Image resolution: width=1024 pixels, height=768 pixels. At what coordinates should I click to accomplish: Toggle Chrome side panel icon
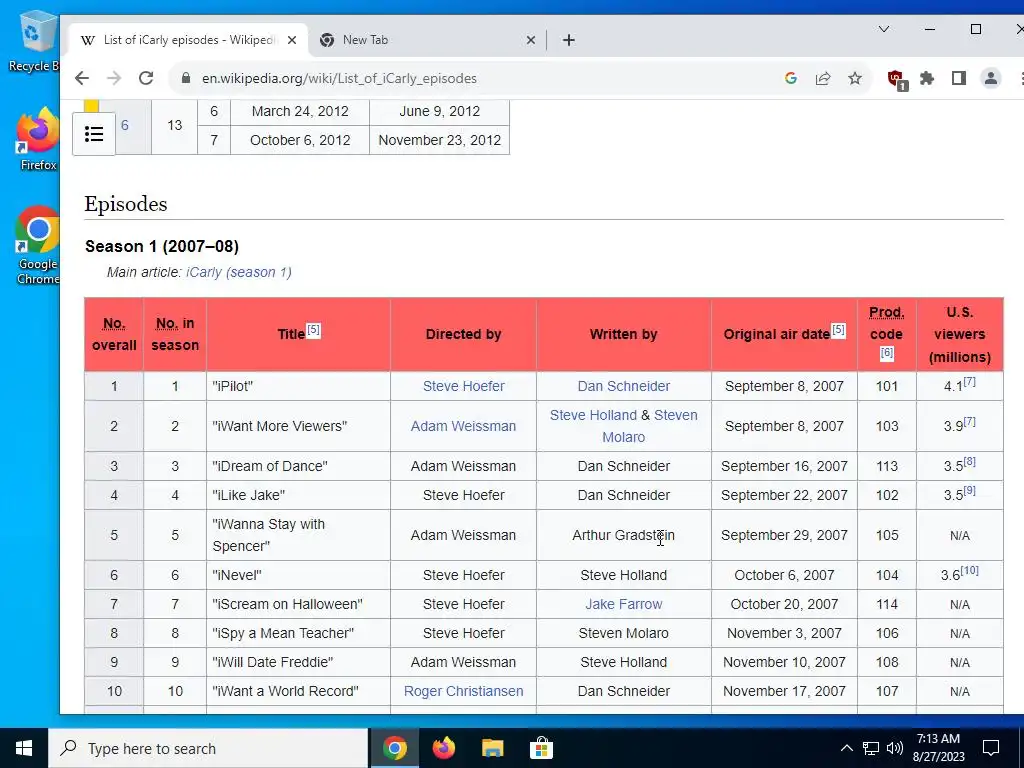click(x=959, y=78)
